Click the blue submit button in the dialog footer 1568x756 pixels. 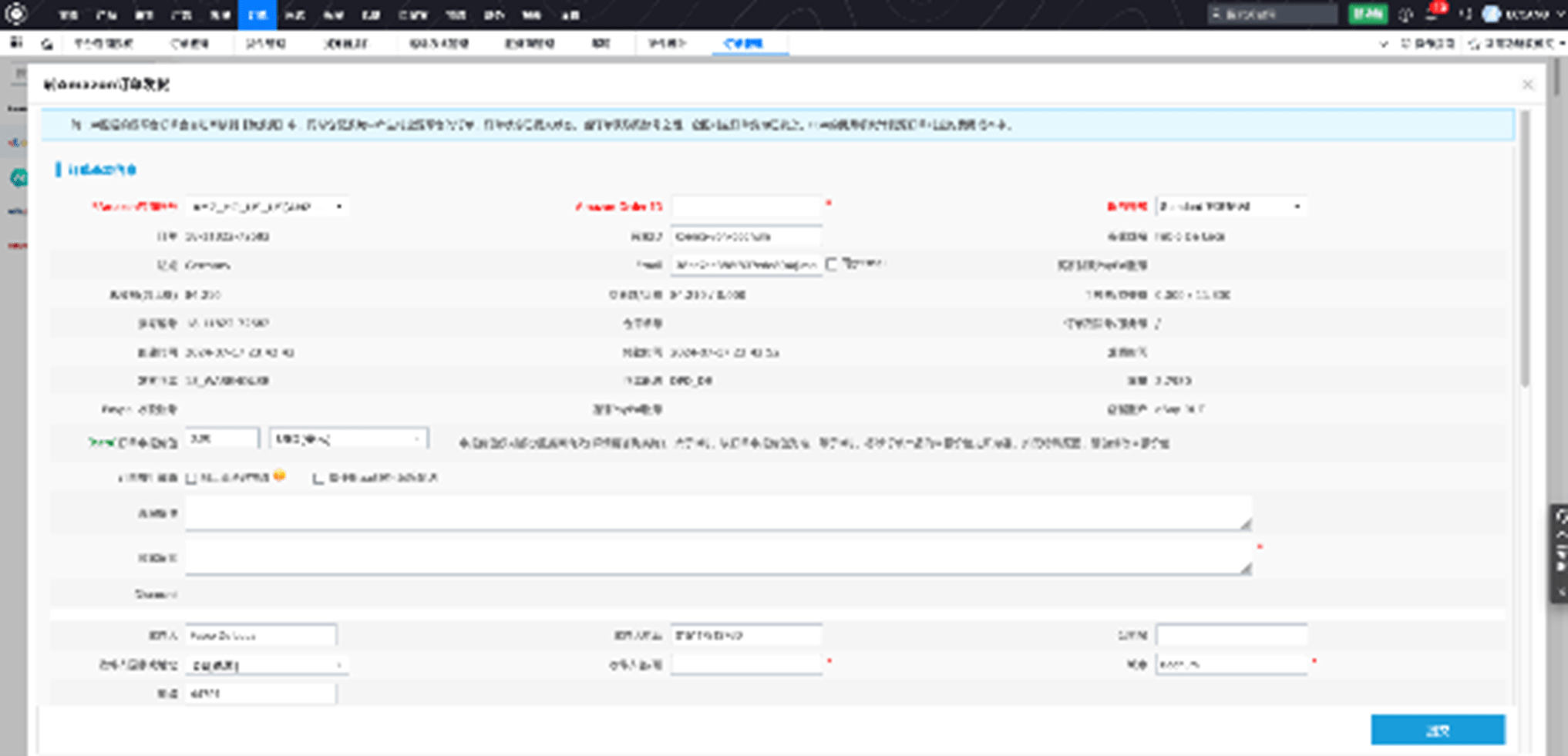point(1437,730)
